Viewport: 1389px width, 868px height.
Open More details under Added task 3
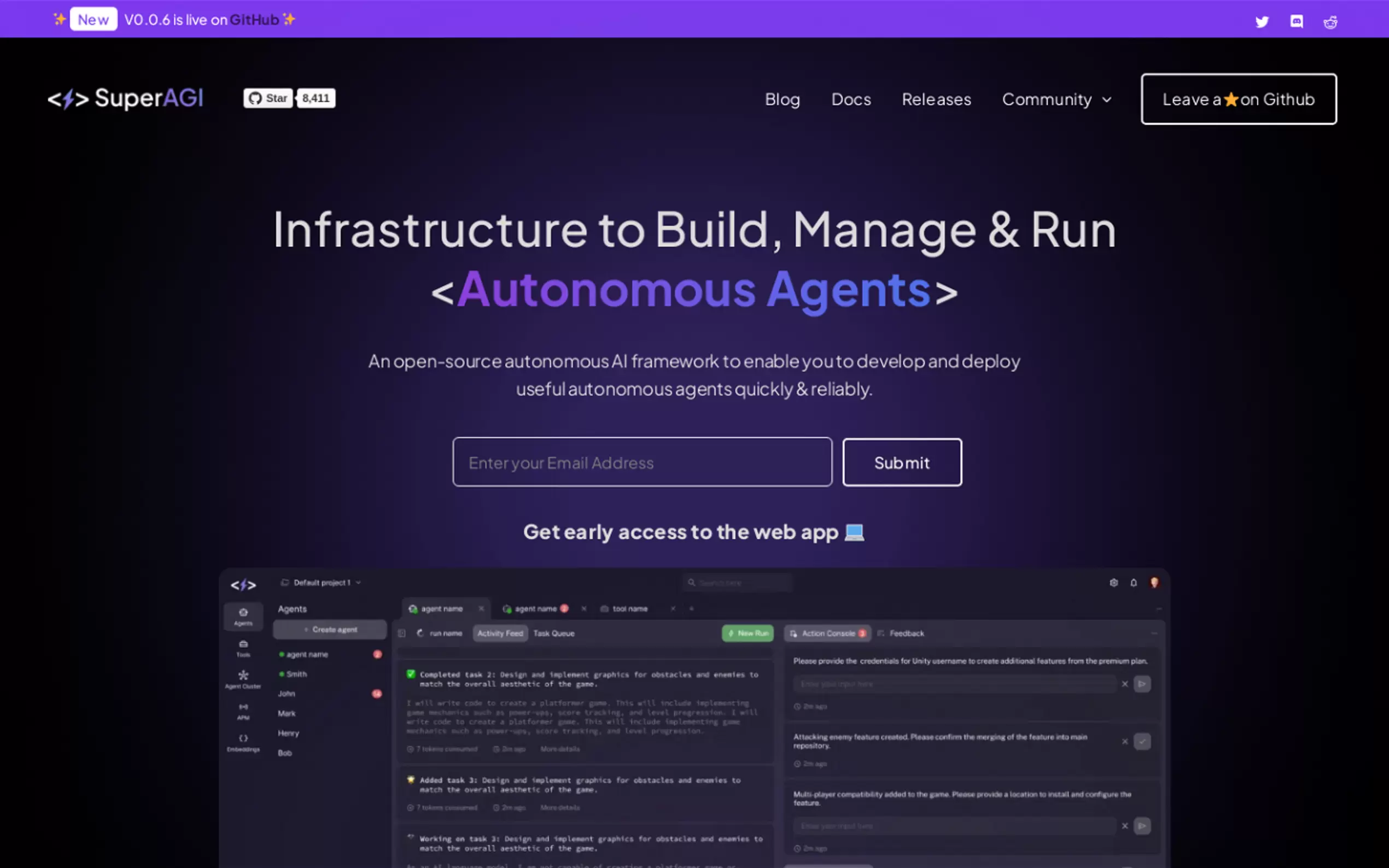tap(560, 808)
